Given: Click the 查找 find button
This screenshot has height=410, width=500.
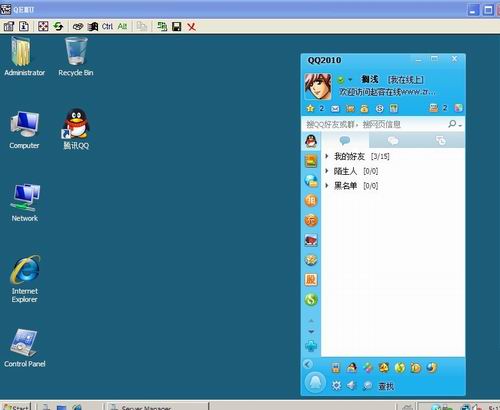Looking at the screenshot, I should [x=386, y=386].
